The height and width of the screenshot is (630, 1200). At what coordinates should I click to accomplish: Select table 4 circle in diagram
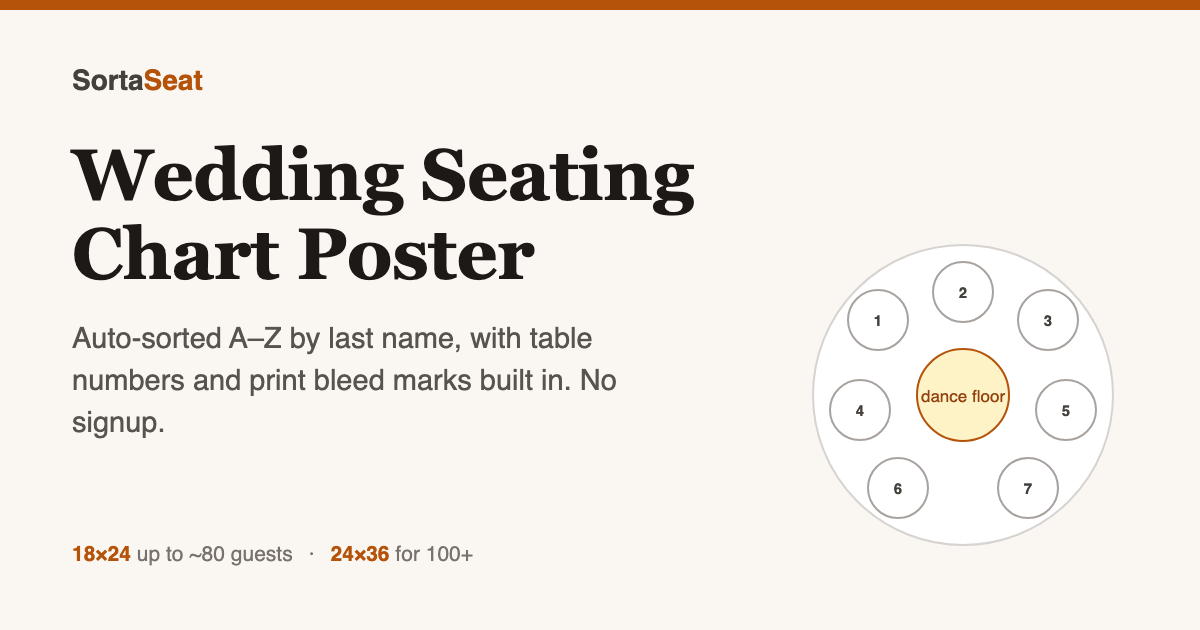coord(860,410)
